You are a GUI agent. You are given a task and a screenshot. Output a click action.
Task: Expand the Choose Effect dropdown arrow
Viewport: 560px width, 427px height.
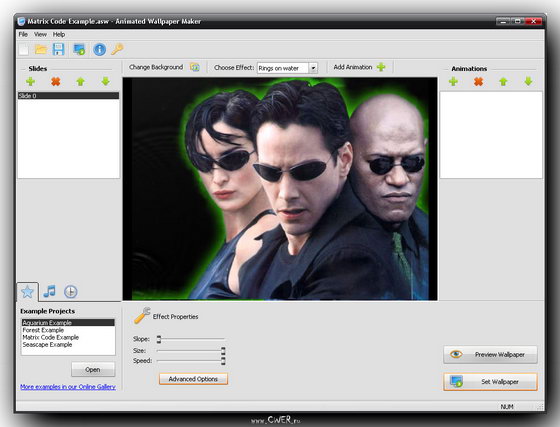coord(313,68)
